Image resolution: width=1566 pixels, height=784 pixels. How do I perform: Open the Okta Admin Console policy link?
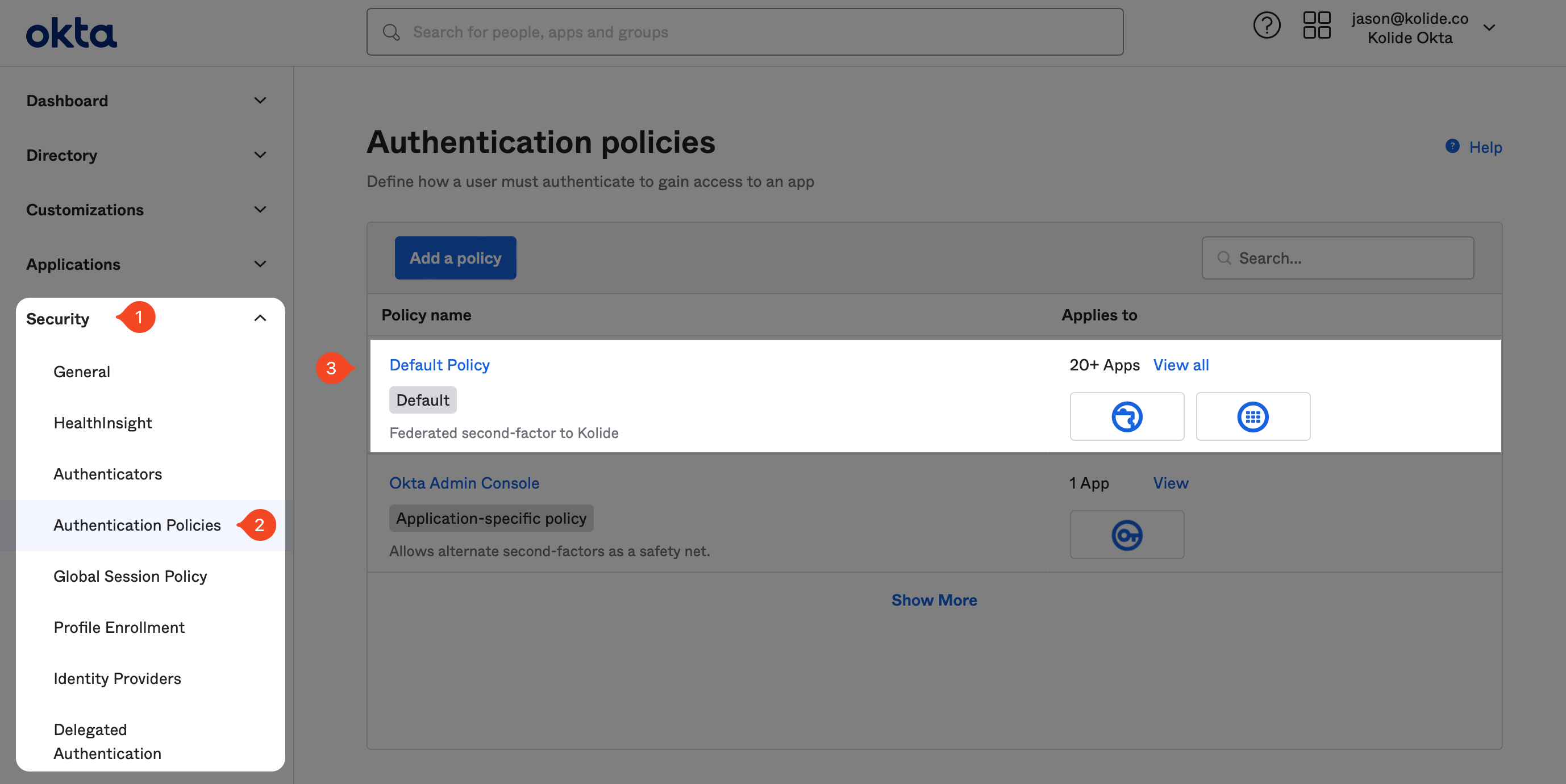464,483
